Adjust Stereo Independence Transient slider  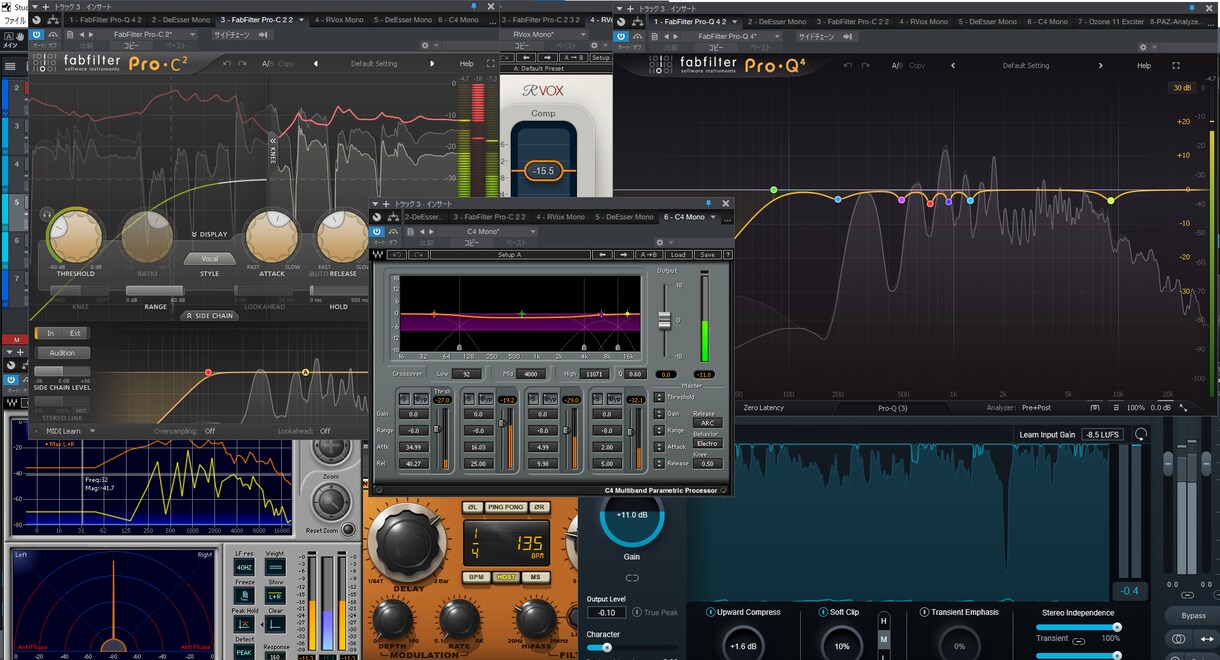click(x=1078, y=627)
